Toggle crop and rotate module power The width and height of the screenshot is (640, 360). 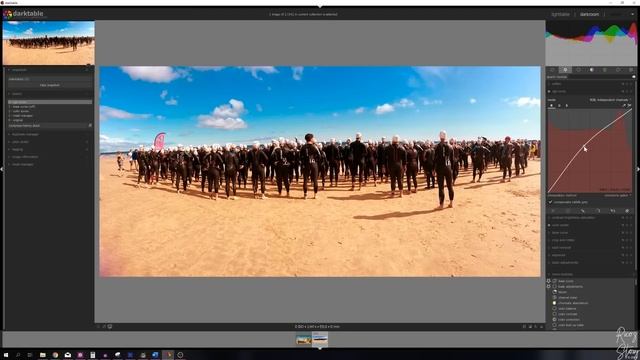tap(549, 240)
